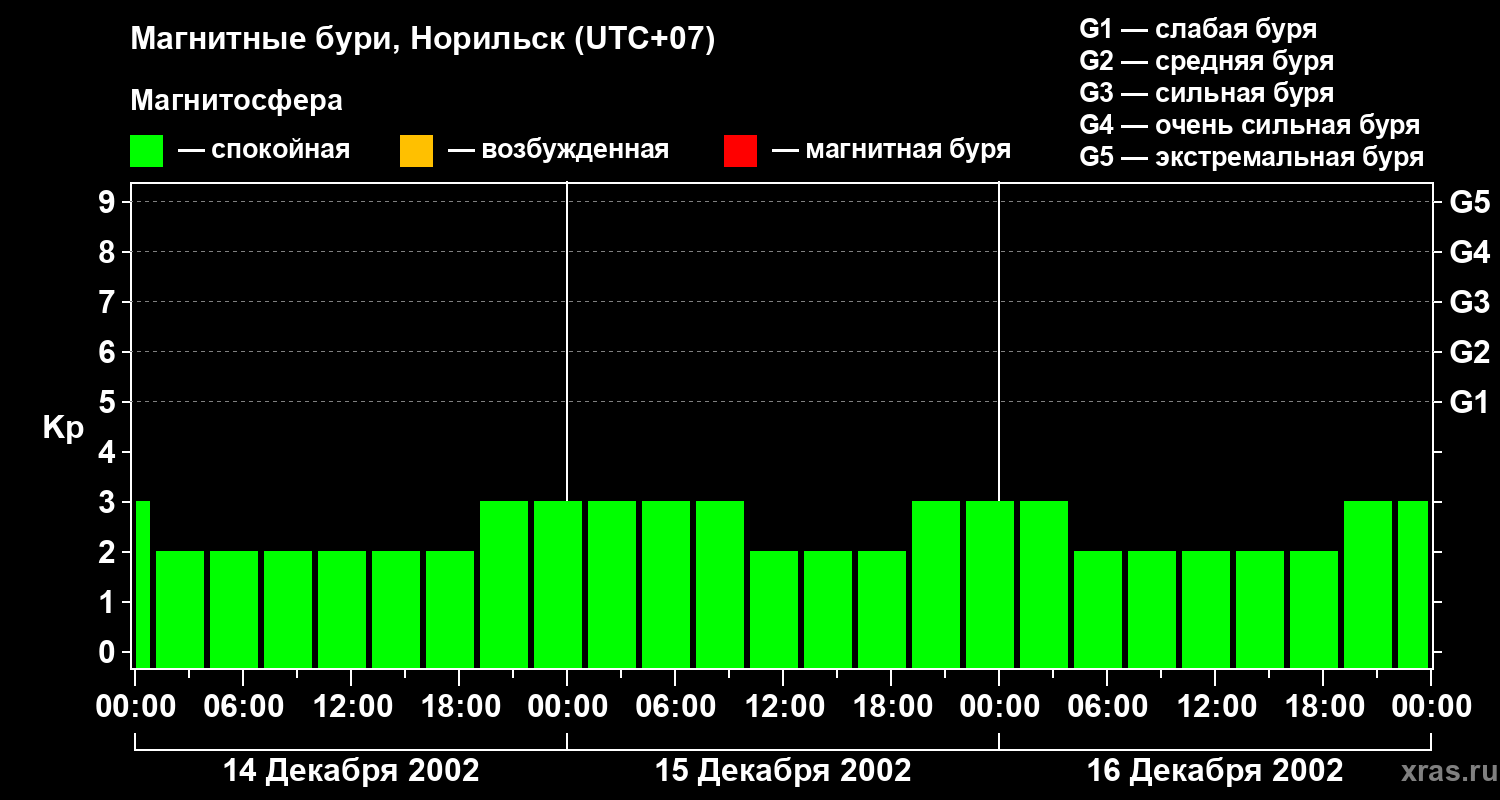The width and height of the screenshot is (1500, 800).
Task: Click 'G2 — средняя буря' description
Action: pos(1206,61)
